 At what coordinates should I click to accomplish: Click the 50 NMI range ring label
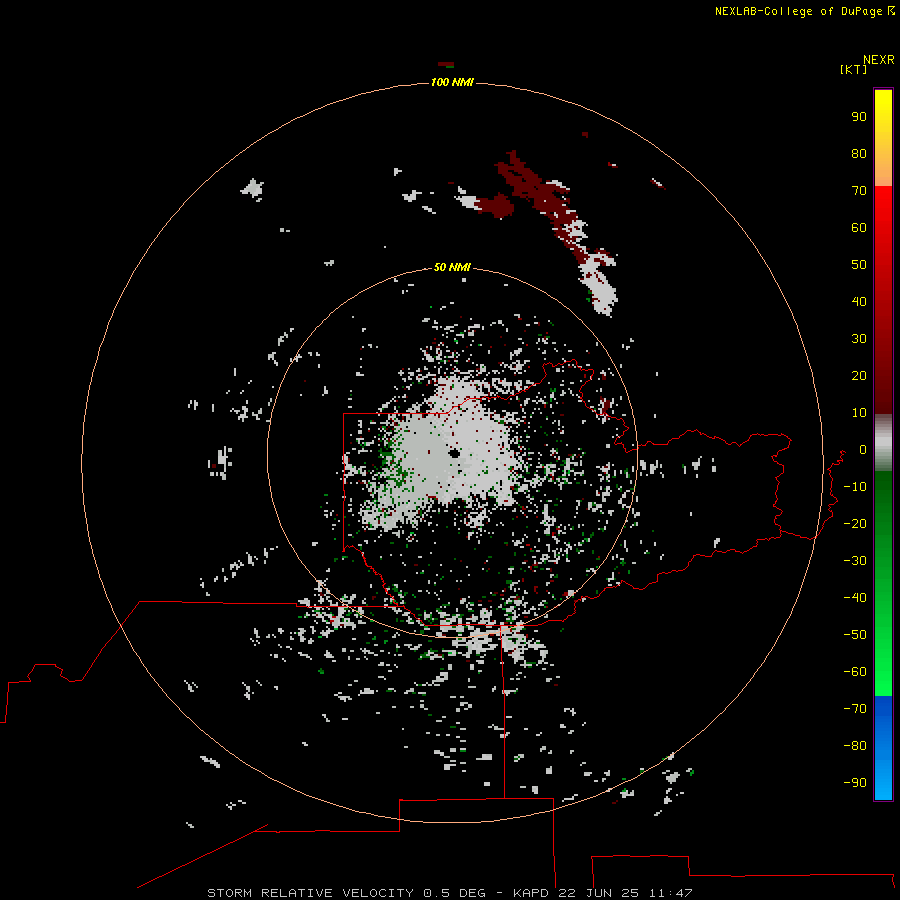[x=452, y=267]
